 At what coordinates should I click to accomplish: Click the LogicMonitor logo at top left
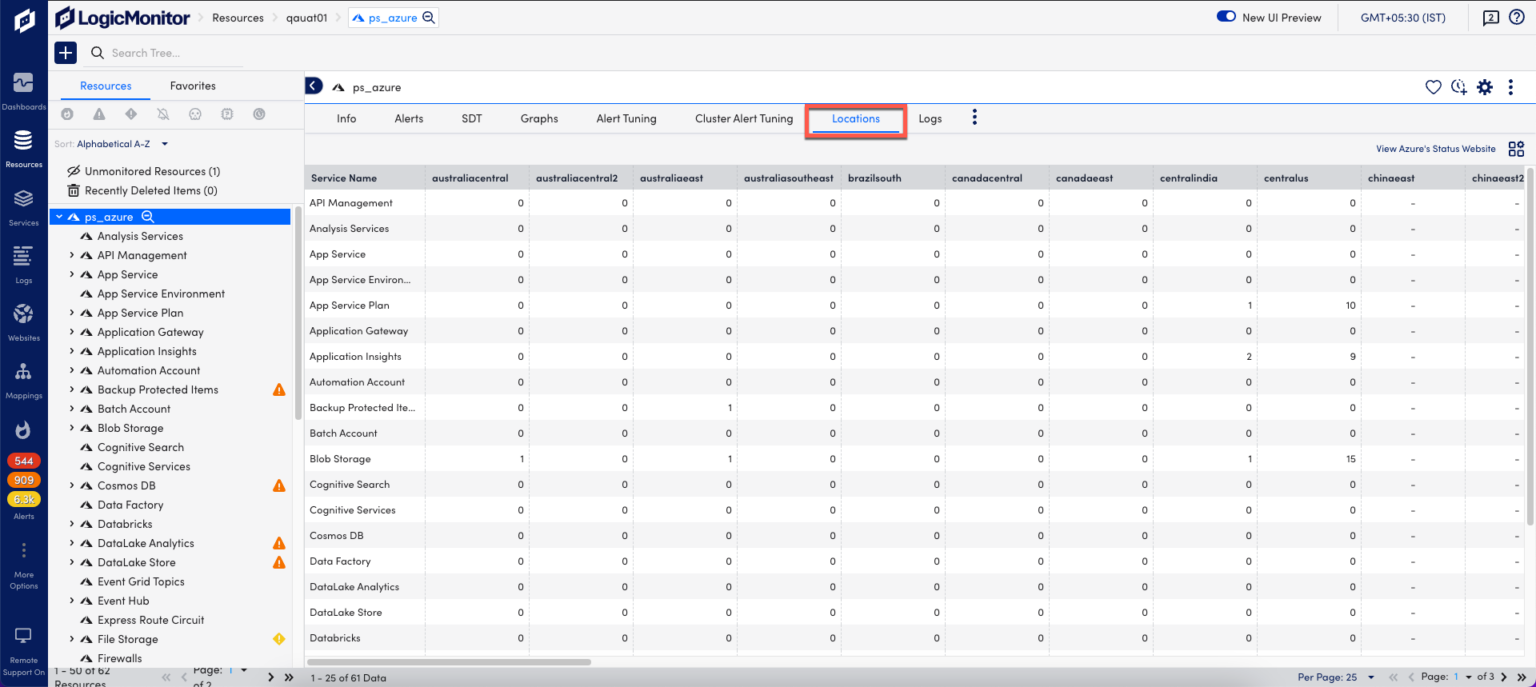pyautogui.click(x=120, y=17)
